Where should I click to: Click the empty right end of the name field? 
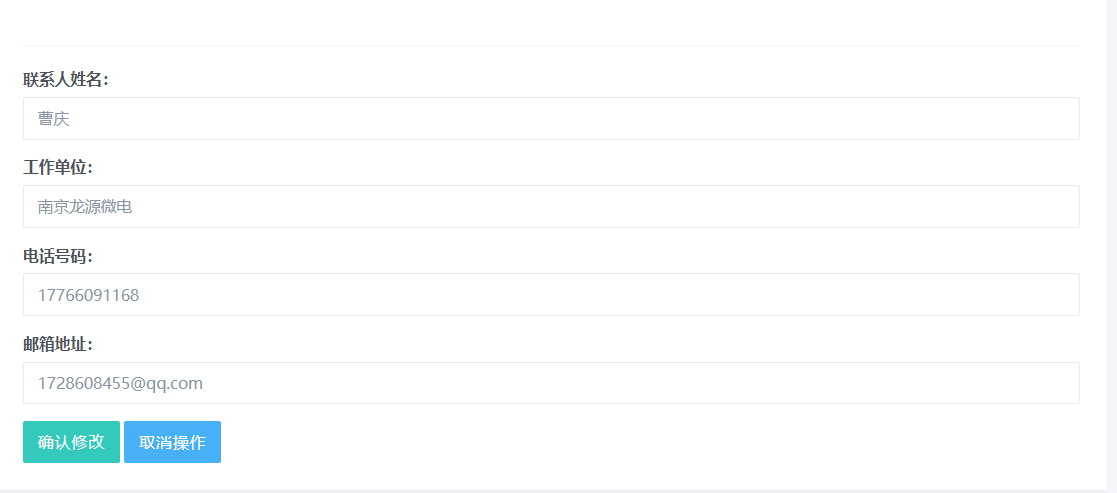click(997, 118)
